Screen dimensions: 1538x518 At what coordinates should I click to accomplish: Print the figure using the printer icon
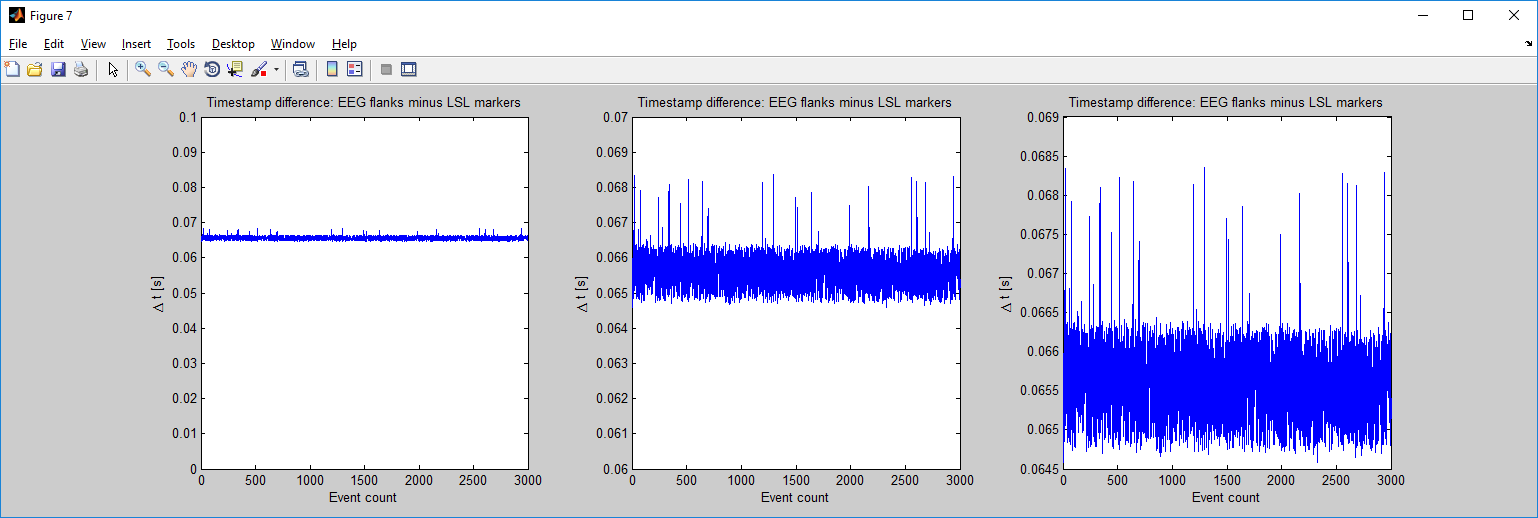pyautogui.click(x=80, y=70)
